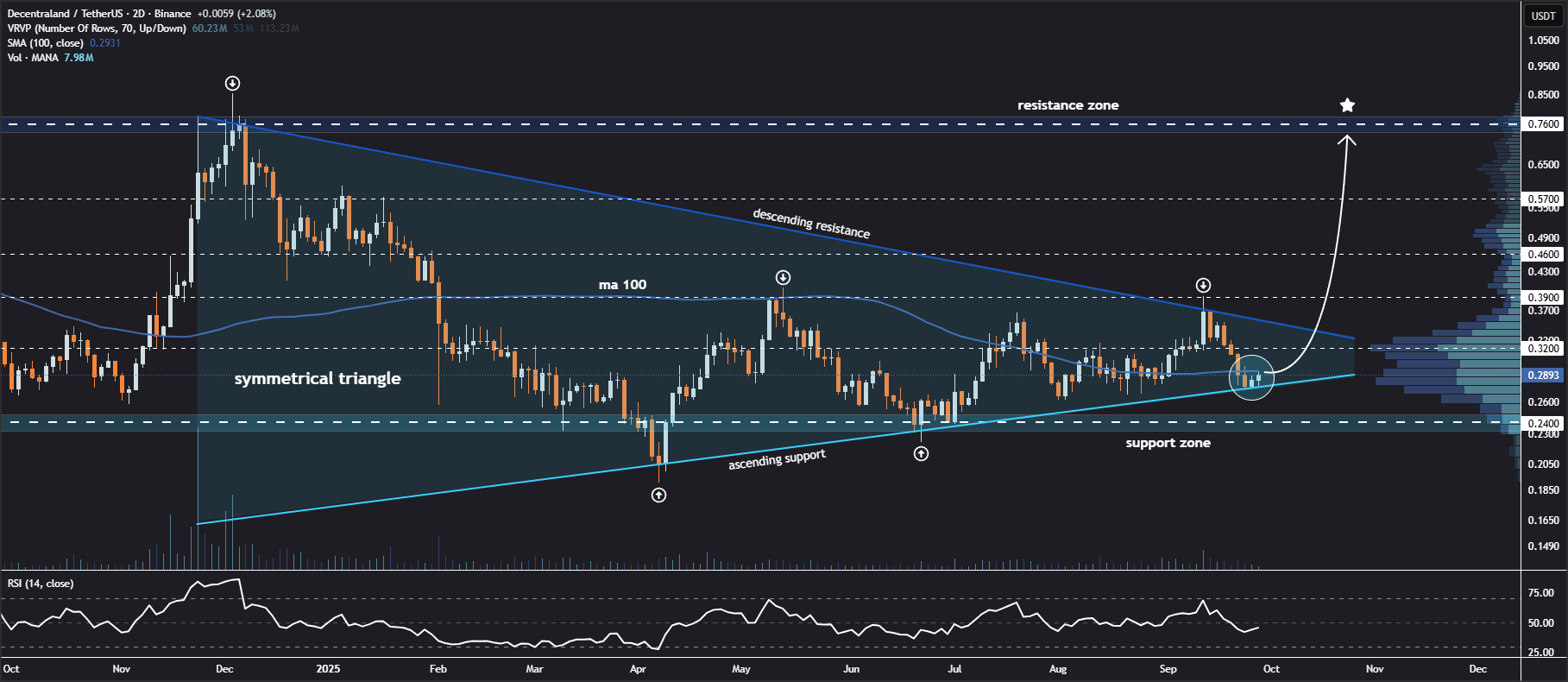Select the current price label 0.2893
This screenshot has height=682, width=1568.
point(1543,376)
